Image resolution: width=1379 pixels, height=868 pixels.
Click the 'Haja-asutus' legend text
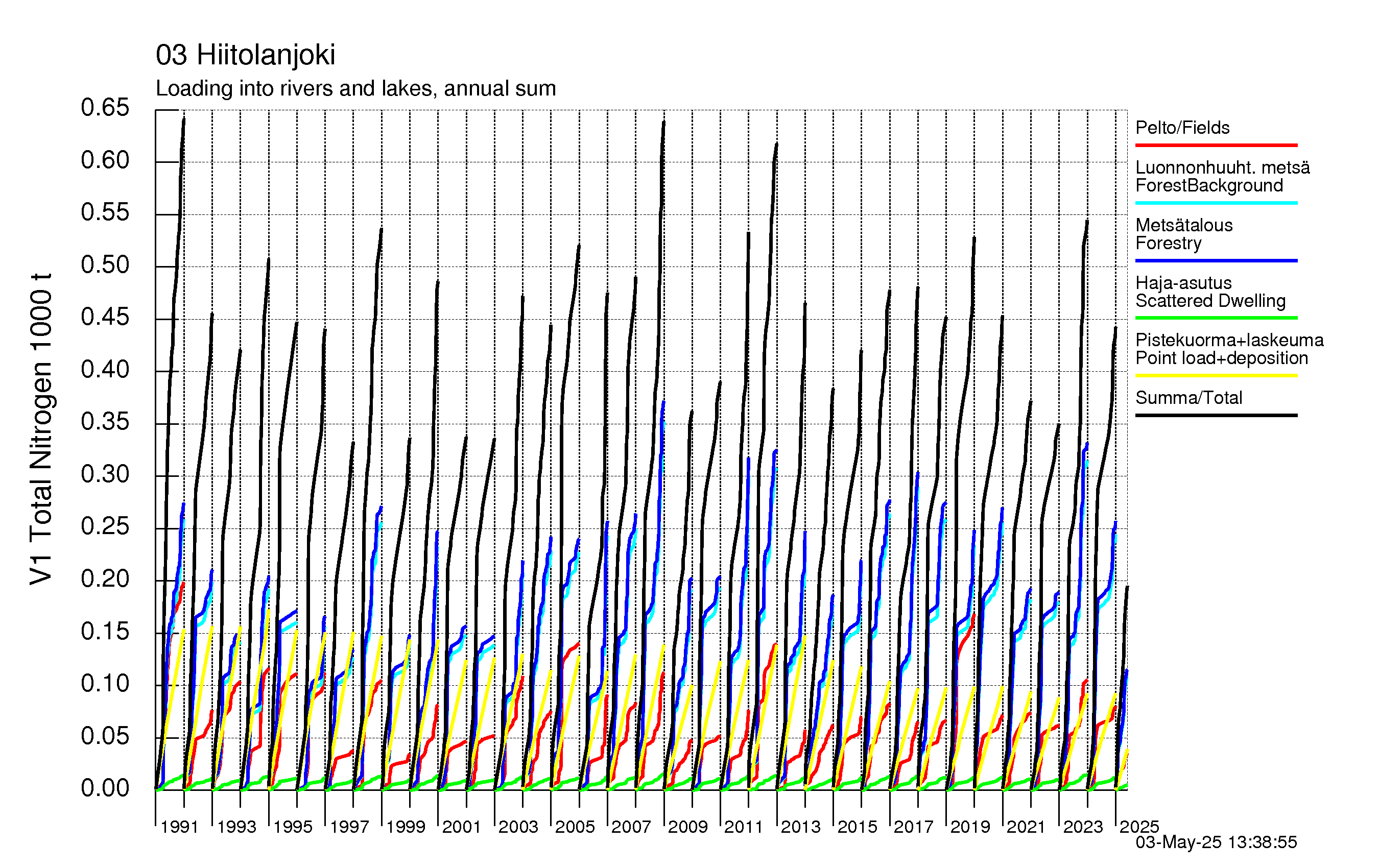pyautogui.click(x=1184, y=283)
